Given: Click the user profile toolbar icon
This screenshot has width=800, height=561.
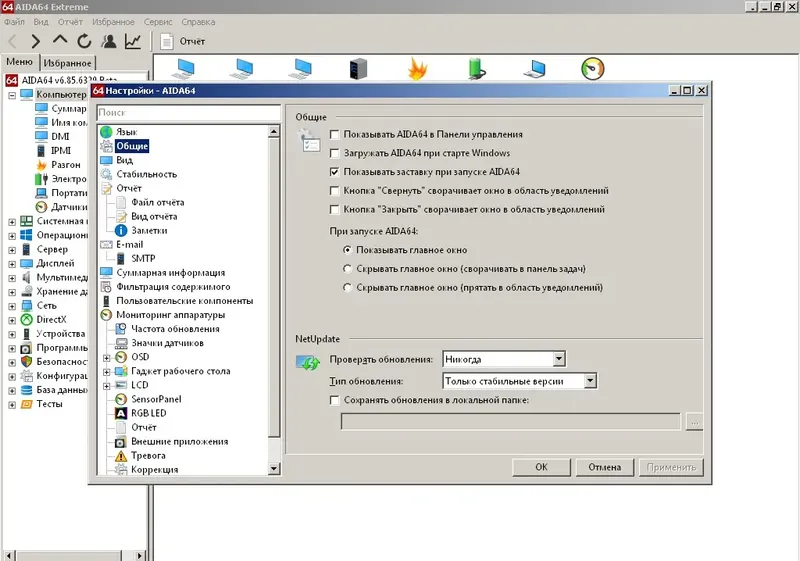Looking at the screenshot, I should 109,41.
